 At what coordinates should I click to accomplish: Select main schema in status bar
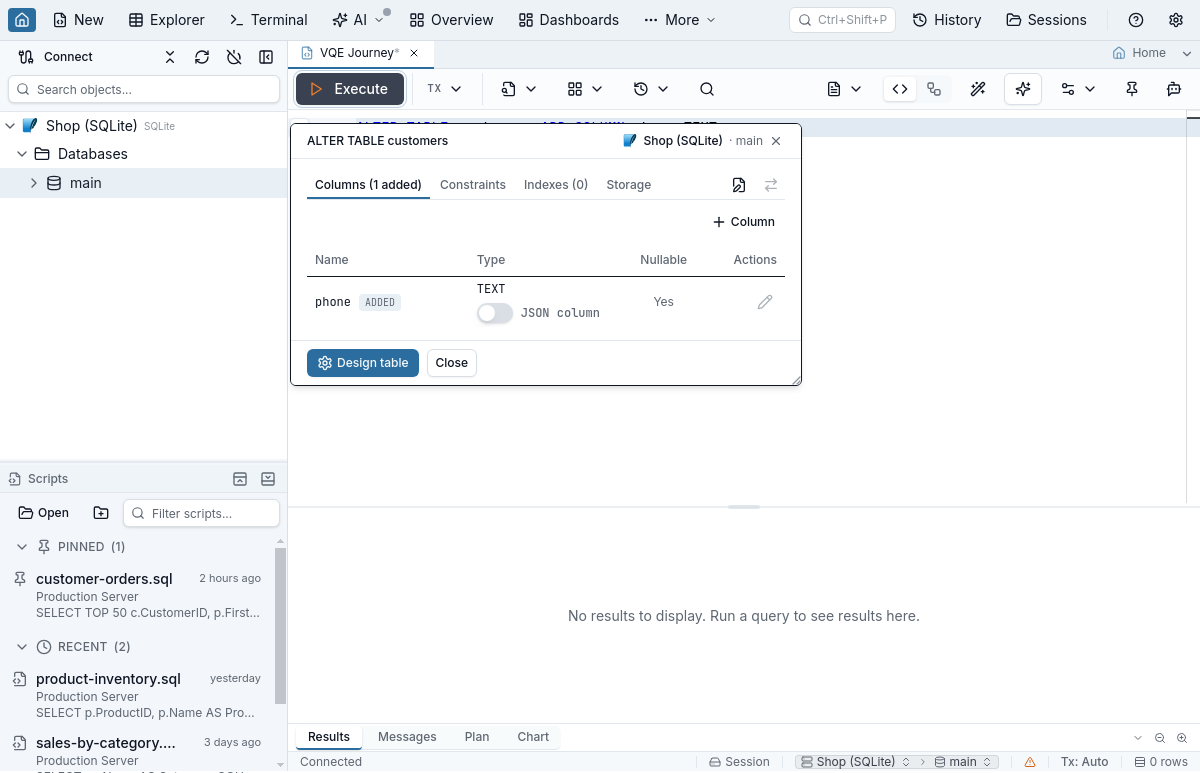(964, 762)
